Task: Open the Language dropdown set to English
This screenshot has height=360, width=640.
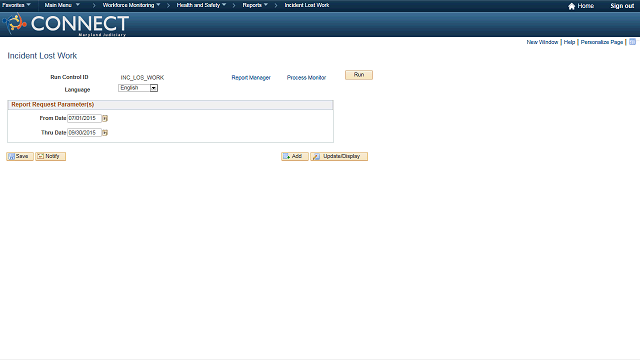Action: 138,88
